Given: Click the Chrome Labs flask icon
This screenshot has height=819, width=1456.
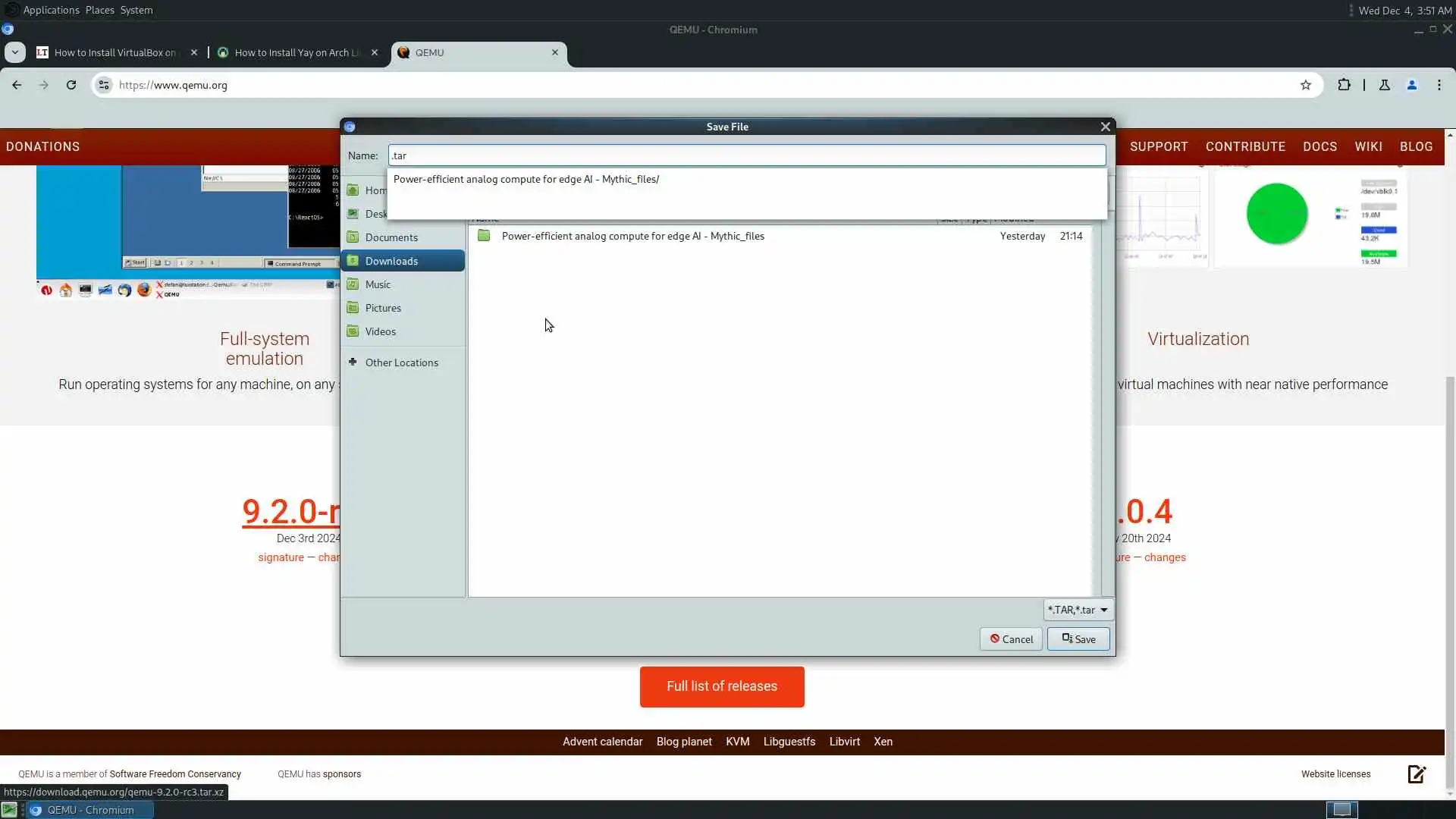Looking at the screenshot, I should [1384, 85].
